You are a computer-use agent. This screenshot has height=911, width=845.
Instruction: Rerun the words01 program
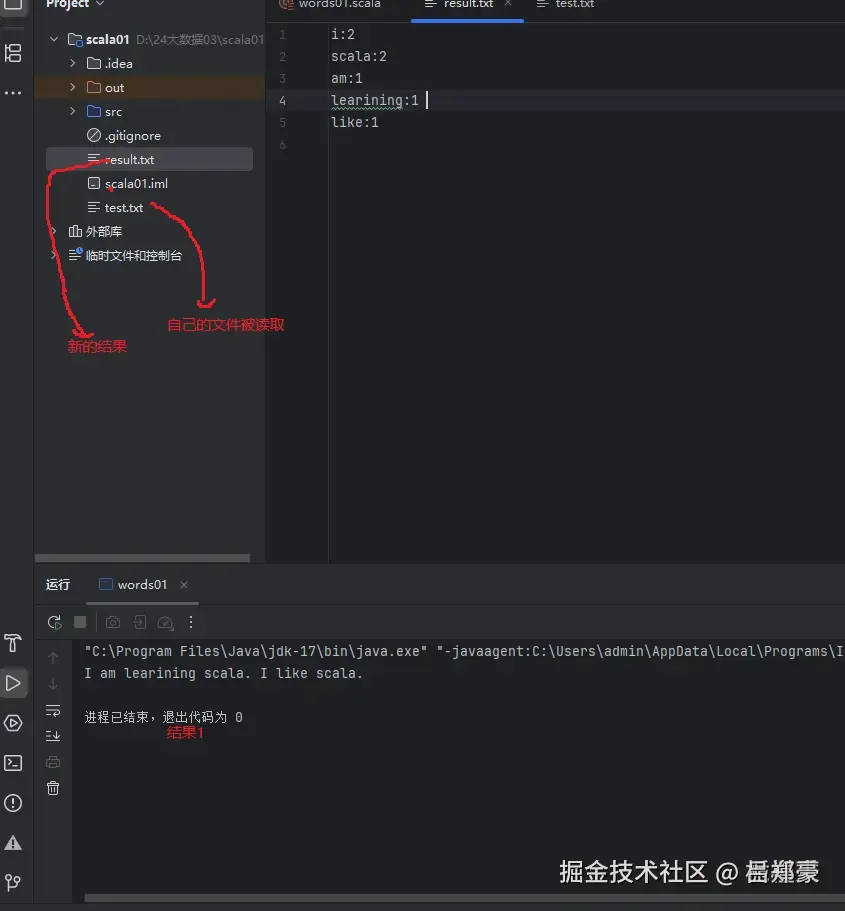[x=55, y=623]
